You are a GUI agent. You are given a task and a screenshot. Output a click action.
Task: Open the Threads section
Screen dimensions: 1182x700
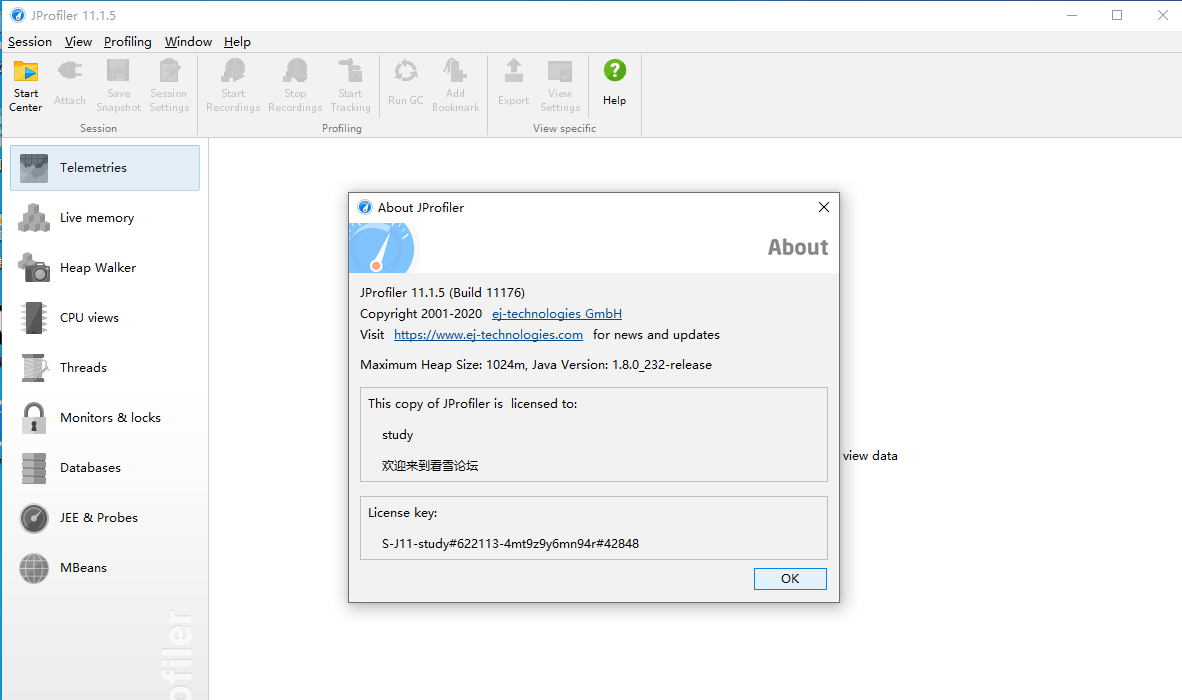point(105,368)
